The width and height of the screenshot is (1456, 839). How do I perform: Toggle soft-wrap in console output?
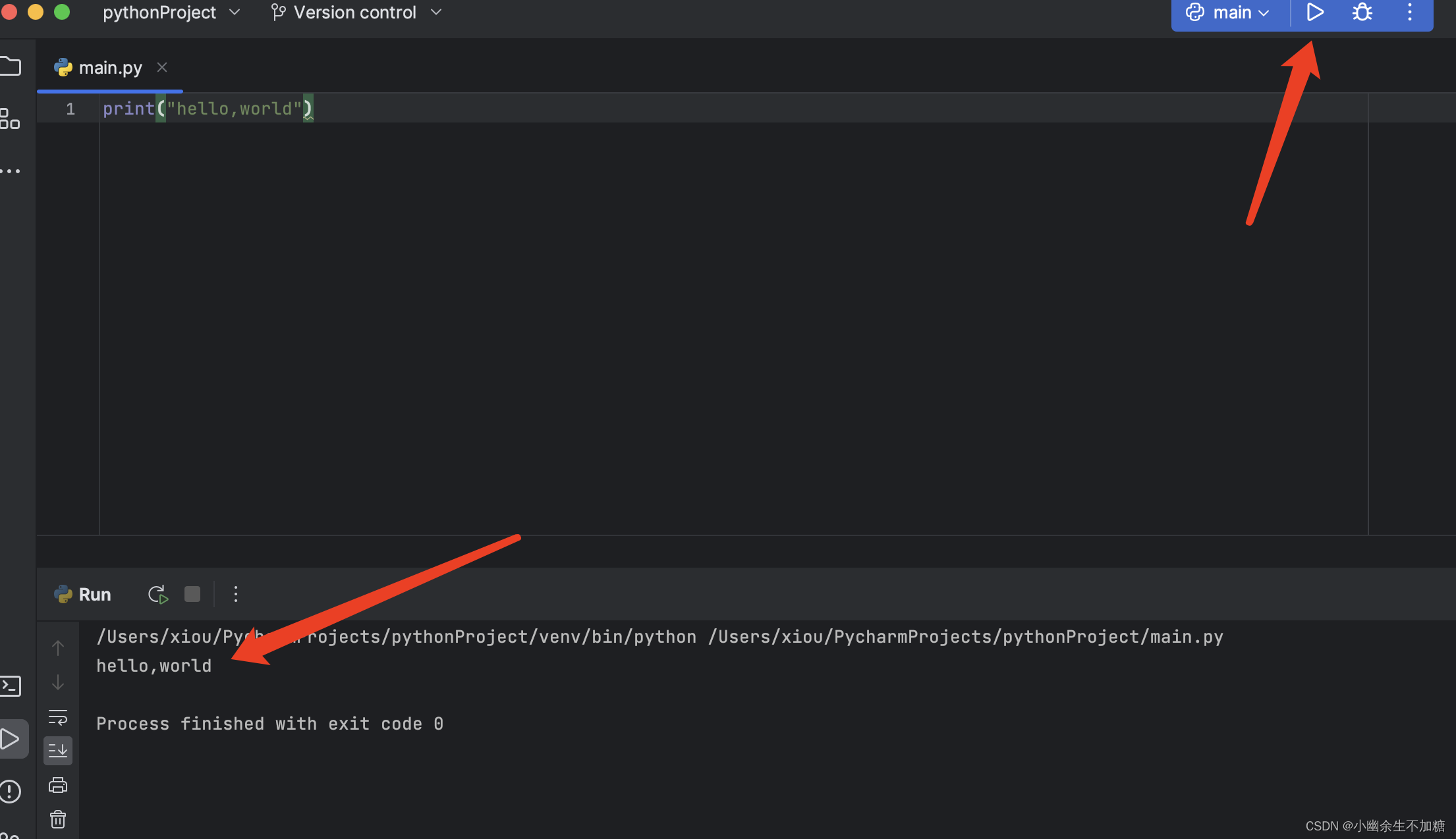pyautogui.click(x=58, y=717)
